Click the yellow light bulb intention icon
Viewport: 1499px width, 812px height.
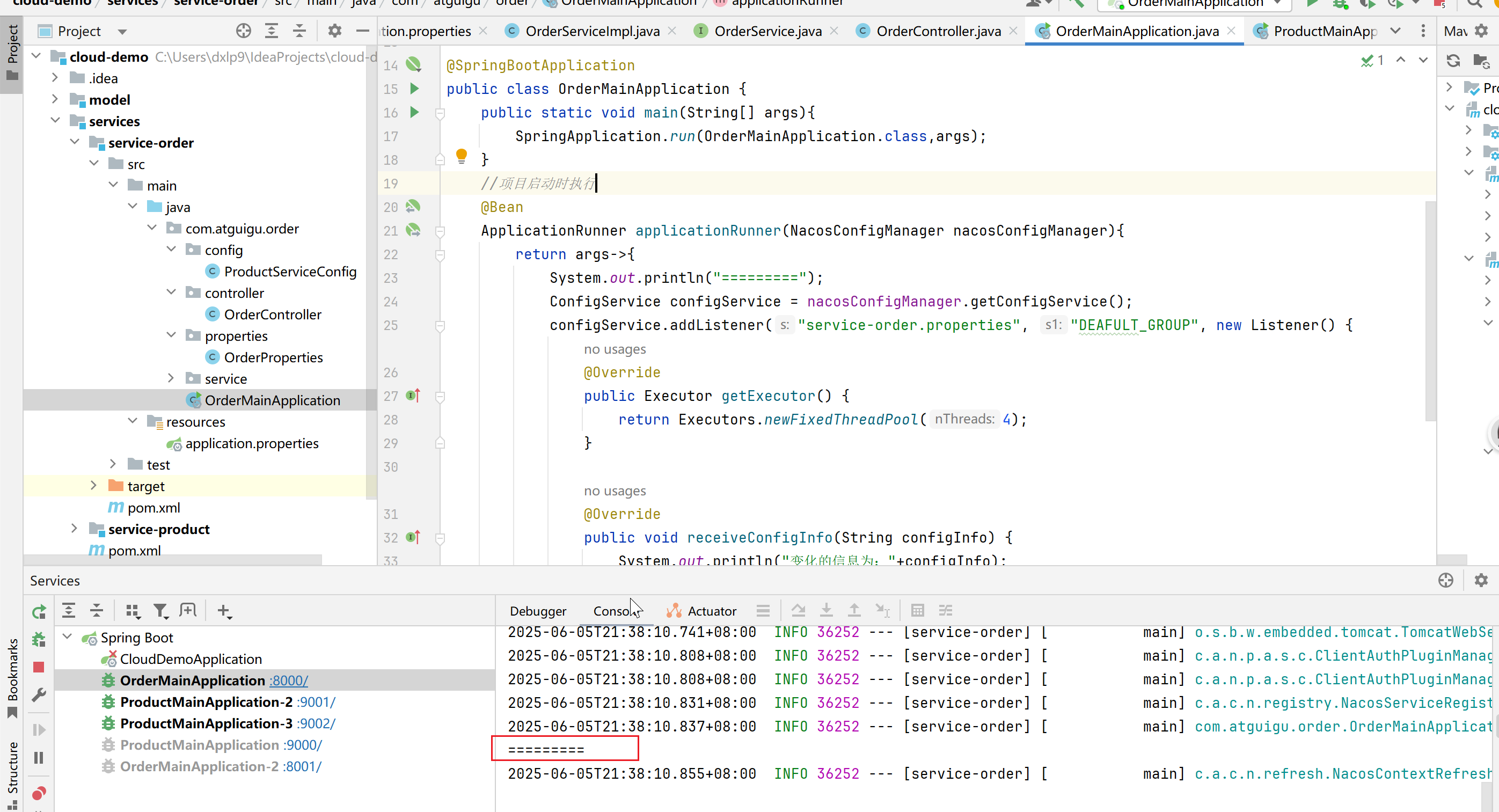coord(461,156)
